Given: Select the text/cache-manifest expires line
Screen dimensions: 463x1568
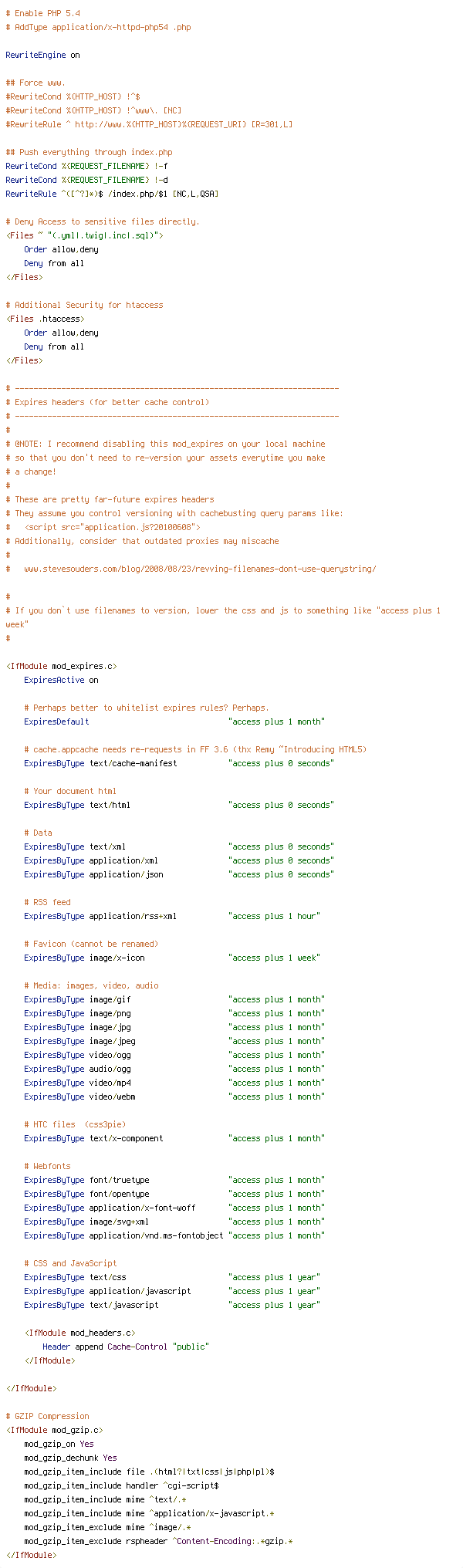Looking at the screenshot, I should click(179, 763).
